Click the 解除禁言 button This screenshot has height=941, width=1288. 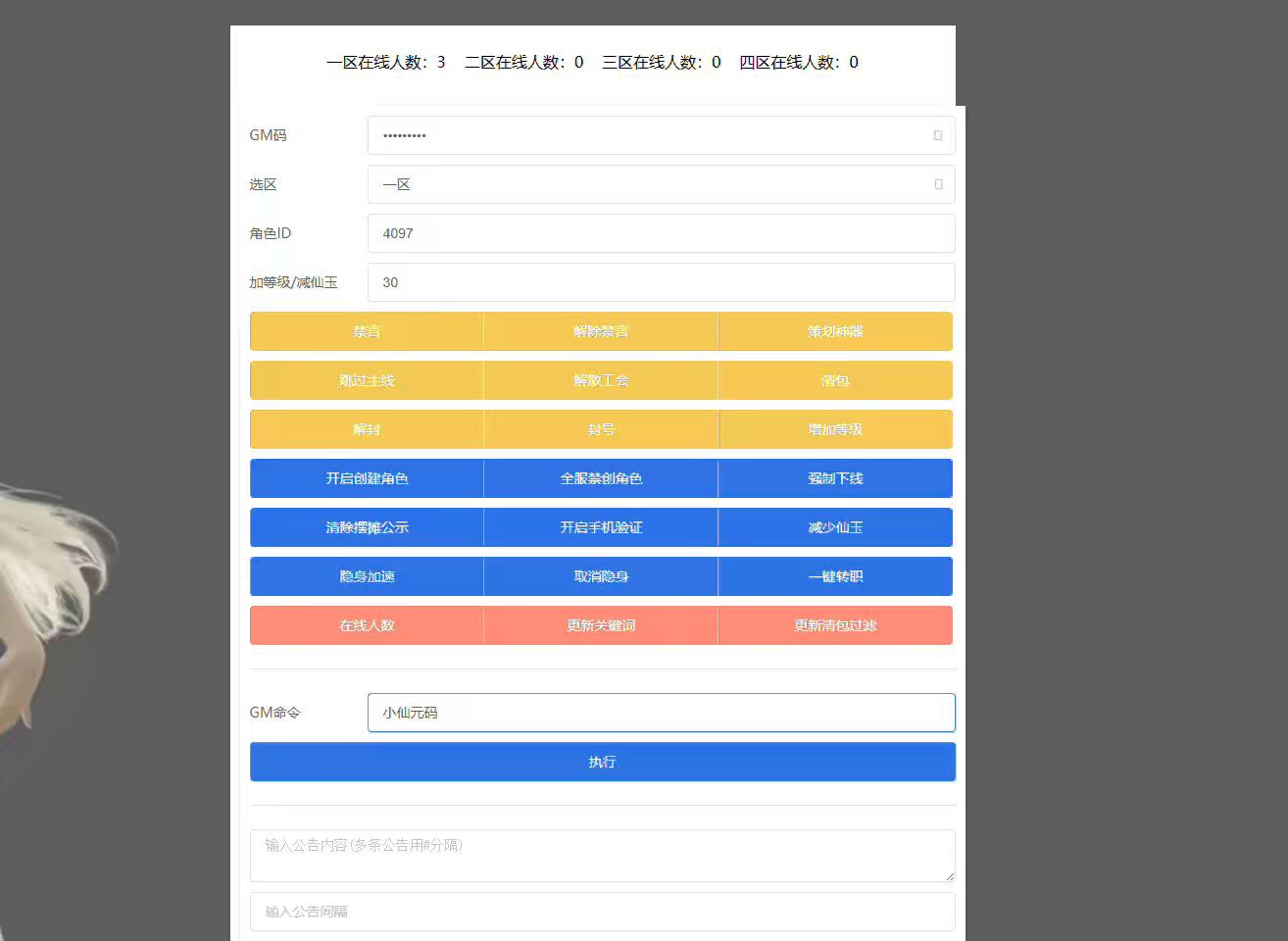601,331
